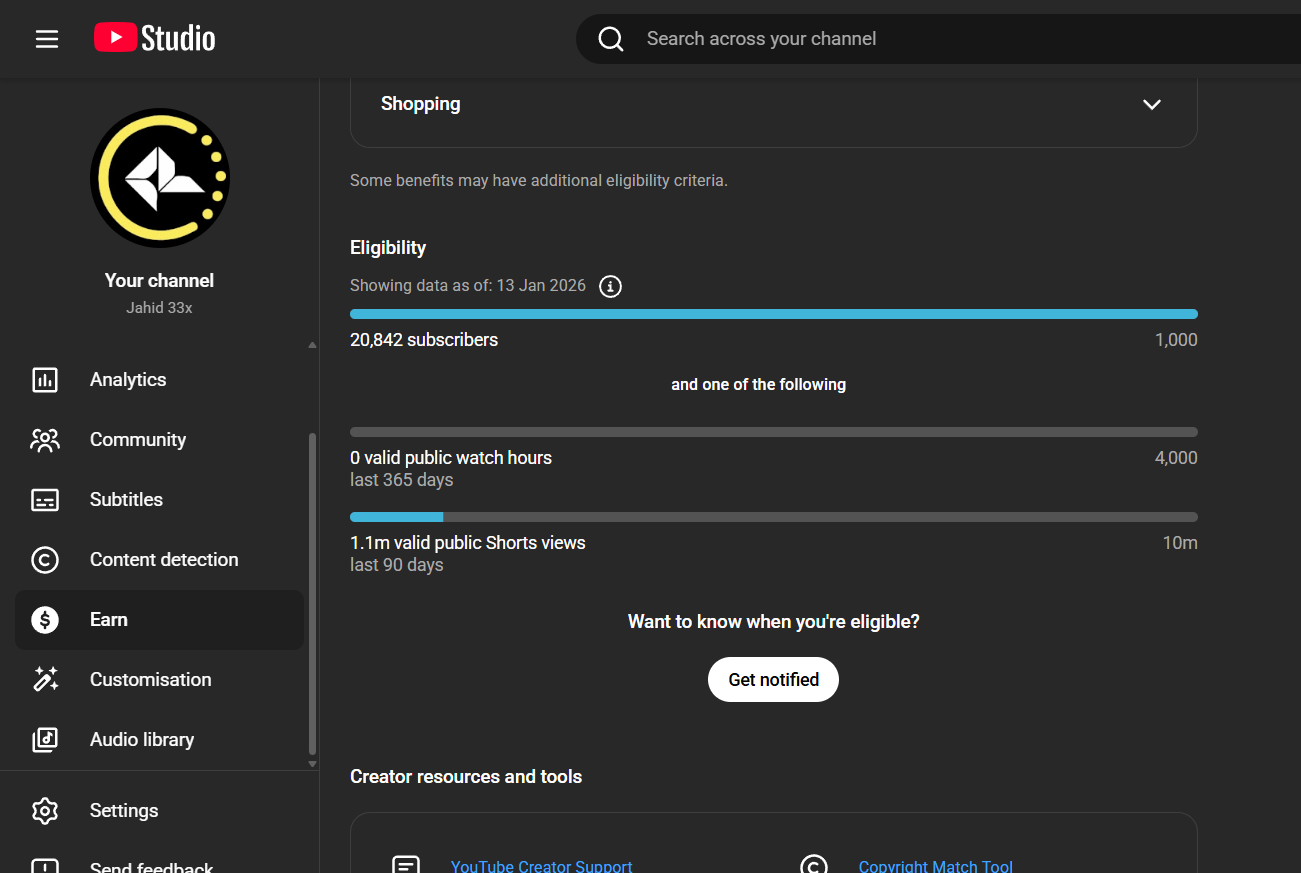Select the Community people icon
The image size is (1301, 873).
[45, 440]
